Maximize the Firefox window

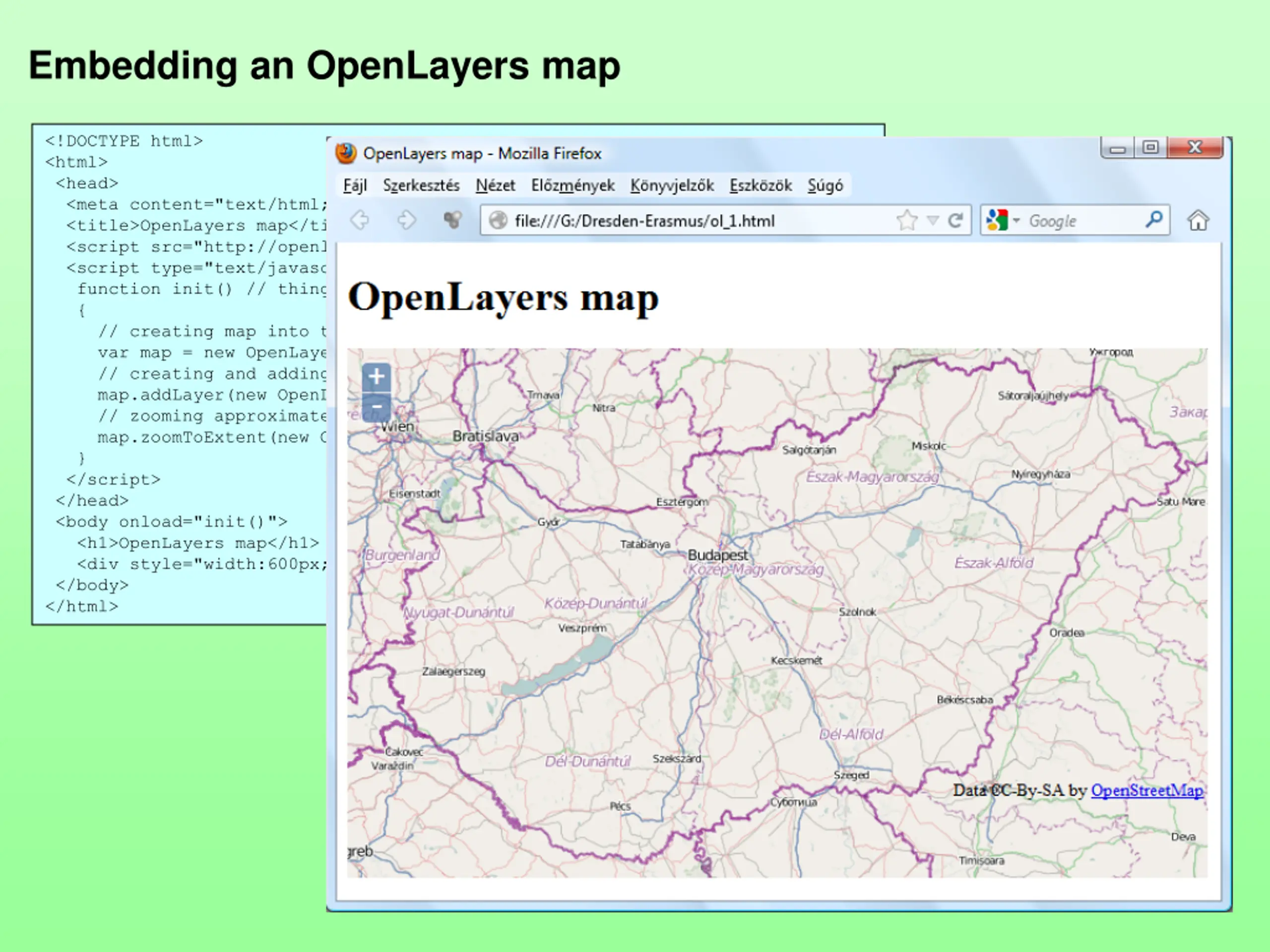pyautogui.click(x=1150, y=148)
